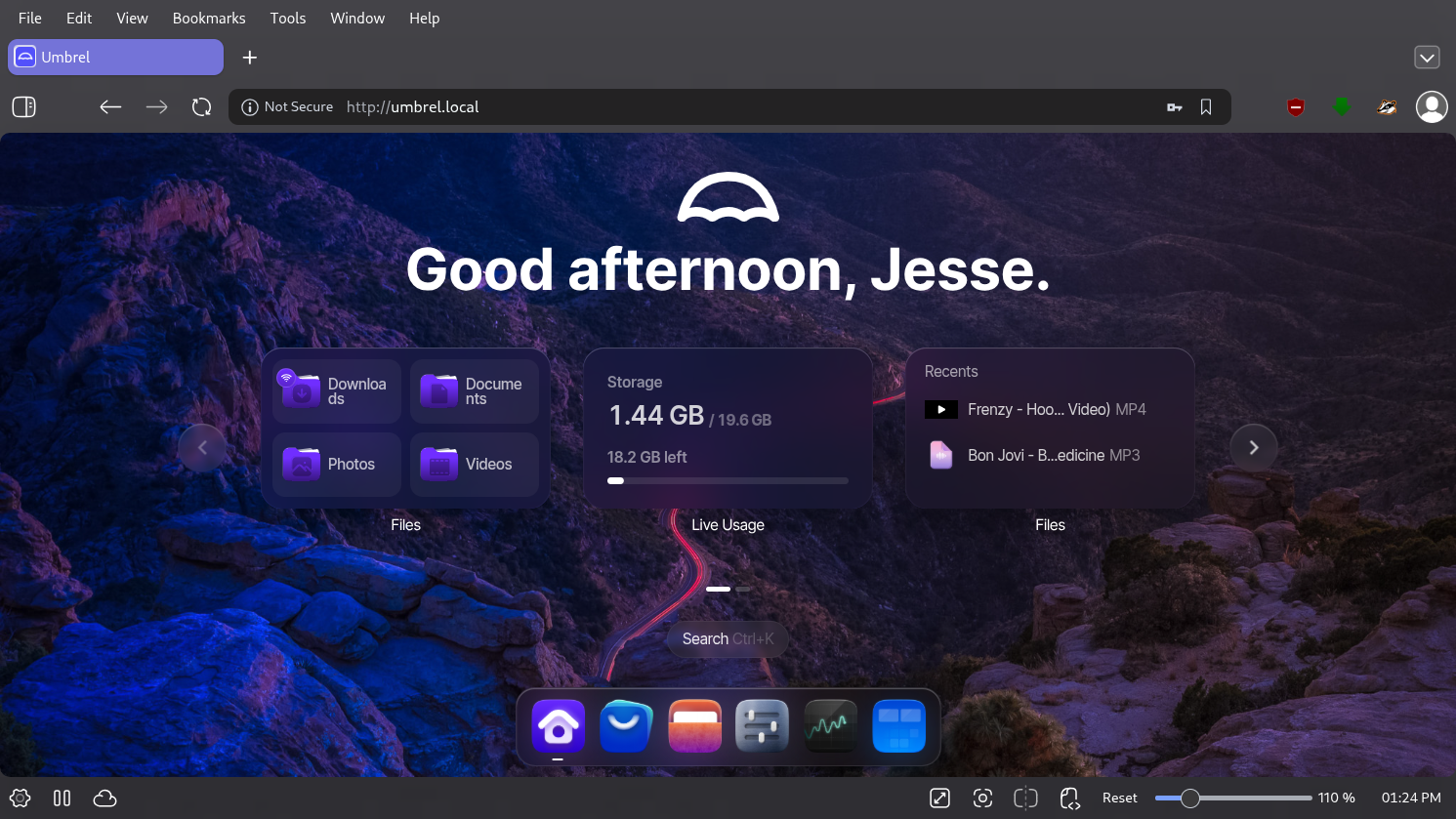The image size is (1456, 819).
Task: Toggle the fullscreen arrow icon in status bar
Action: 939,798
